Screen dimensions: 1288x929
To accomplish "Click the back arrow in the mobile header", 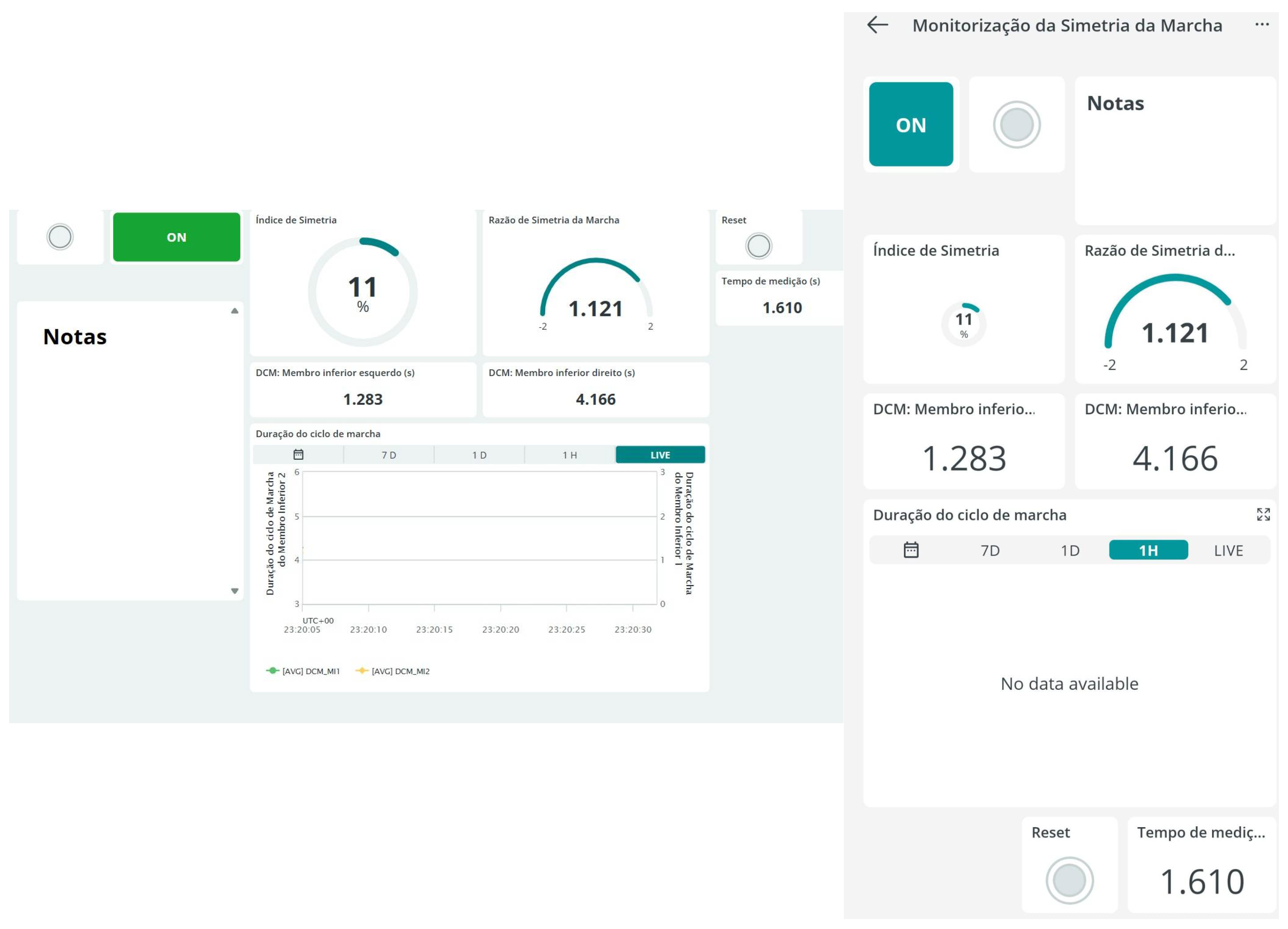I will pyautogui.click(x=878, y=25).
